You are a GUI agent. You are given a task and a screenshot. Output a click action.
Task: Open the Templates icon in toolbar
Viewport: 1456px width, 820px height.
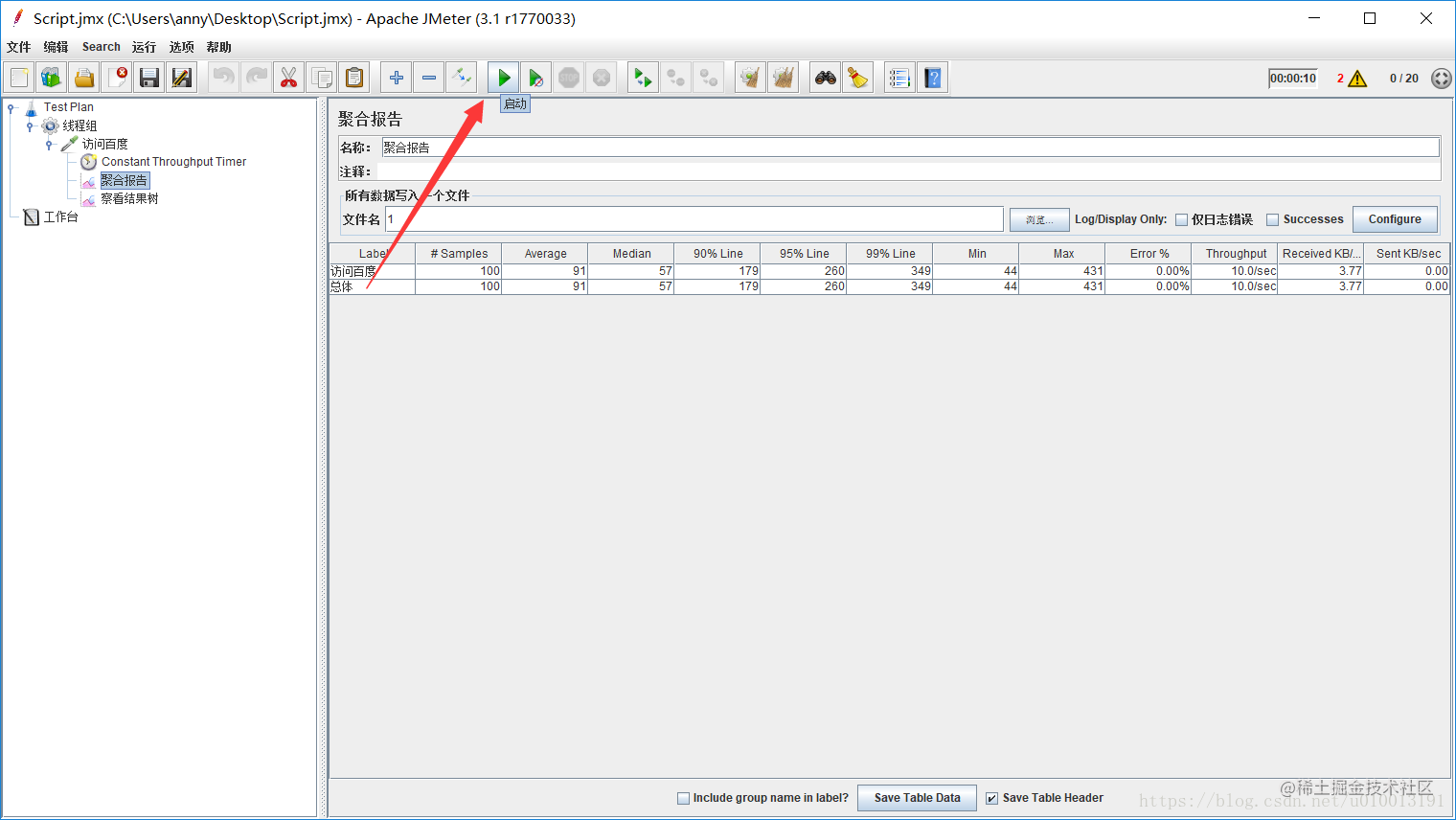(52, 78)
